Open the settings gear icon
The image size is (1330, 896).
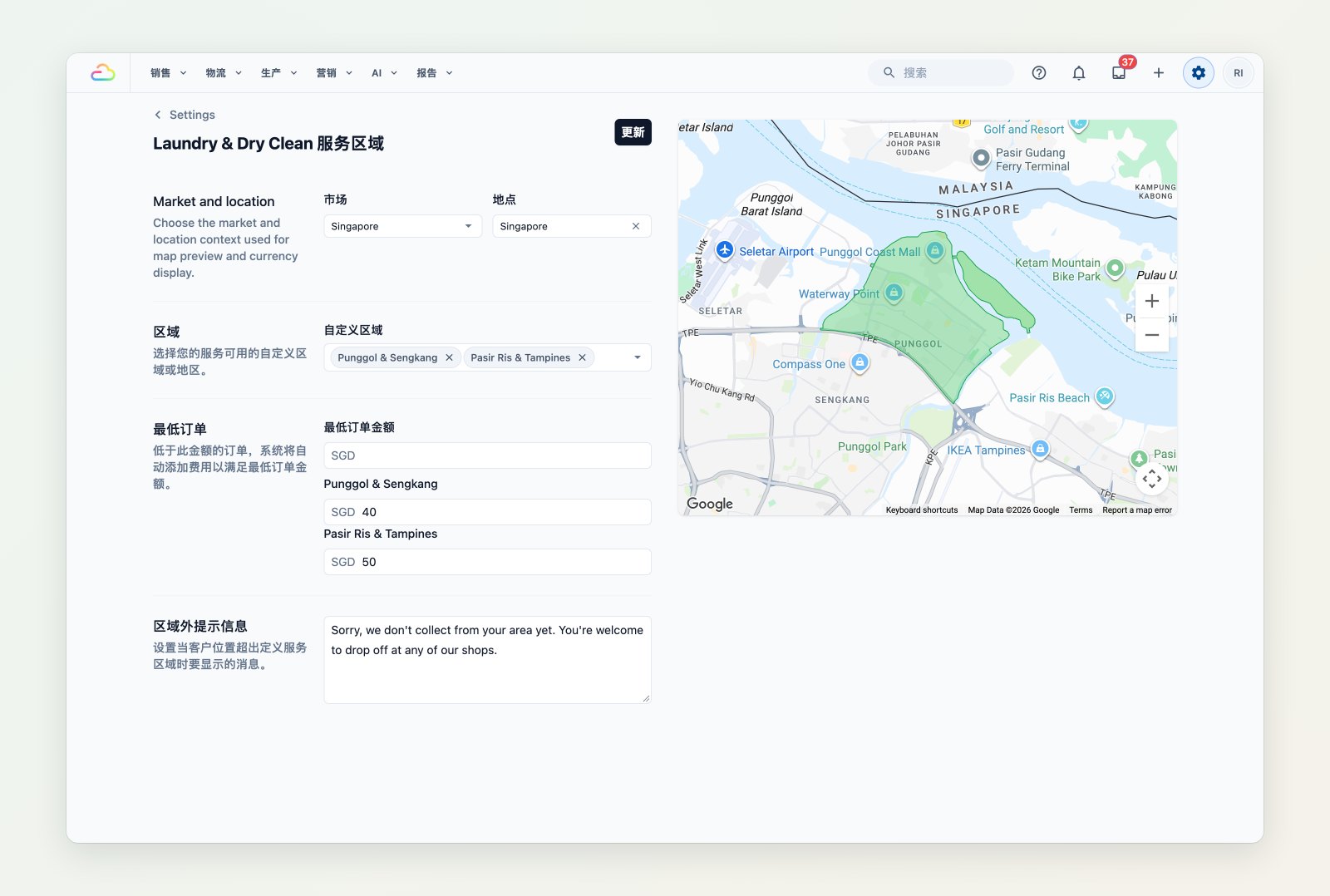(1199, 73)
